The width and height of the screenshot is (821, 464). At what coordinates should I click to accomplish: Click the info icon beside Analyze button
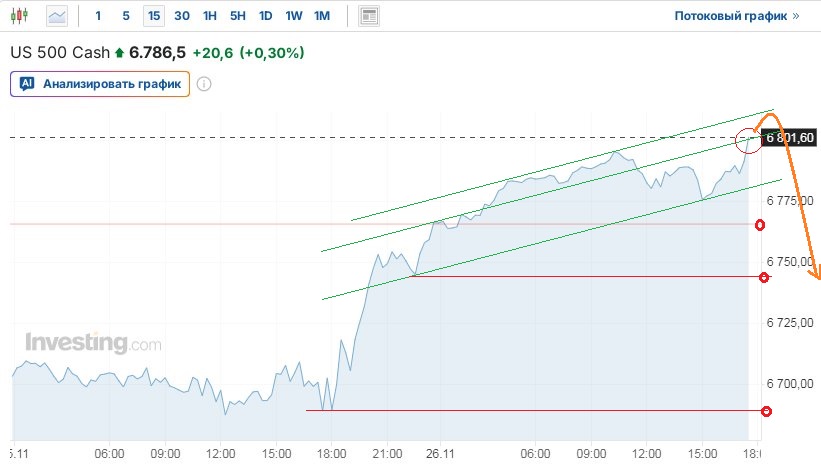[x=204, y=84]
